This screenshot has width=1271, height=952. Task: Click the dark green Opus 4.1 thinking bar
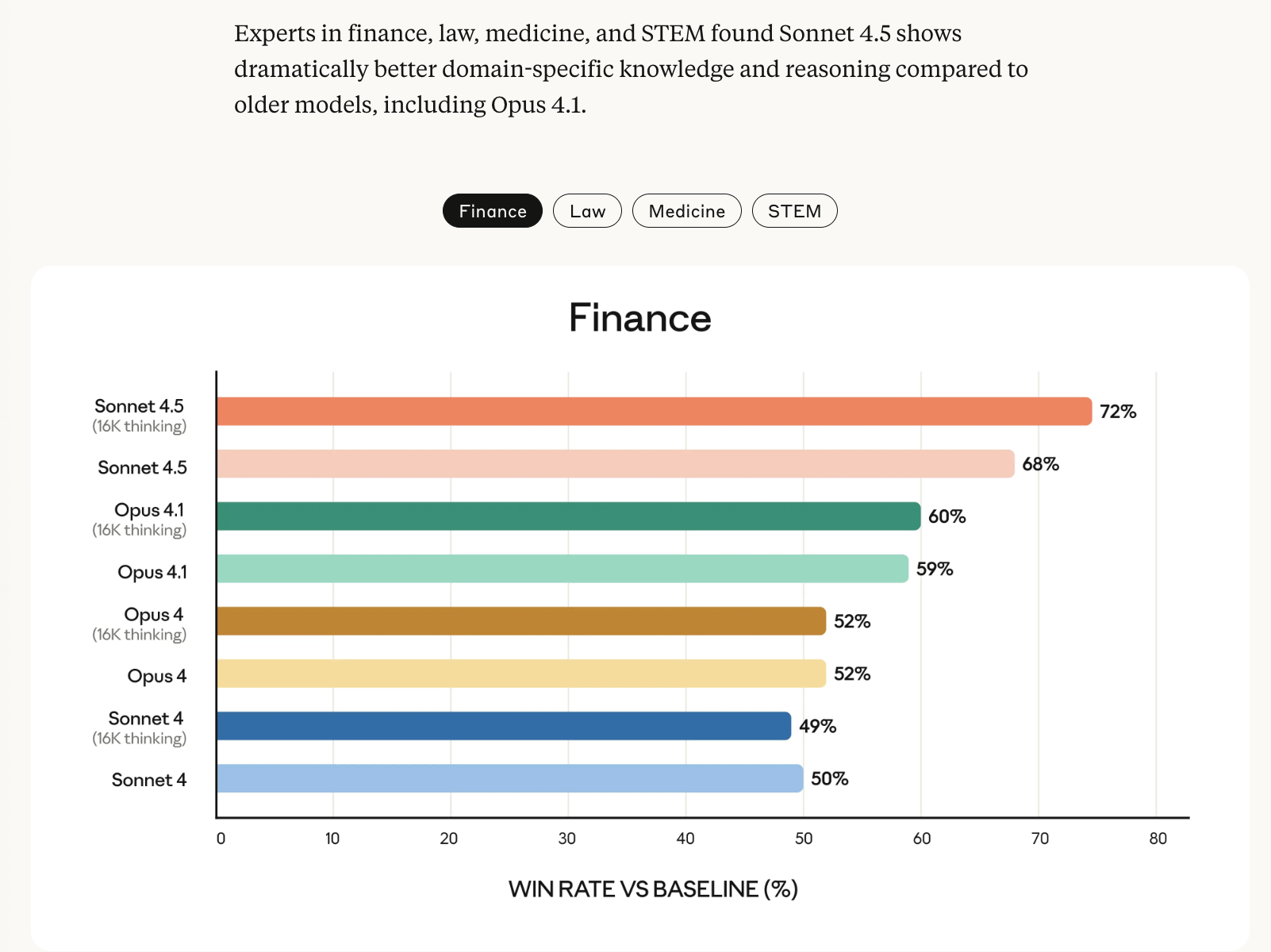coord(568,516)
